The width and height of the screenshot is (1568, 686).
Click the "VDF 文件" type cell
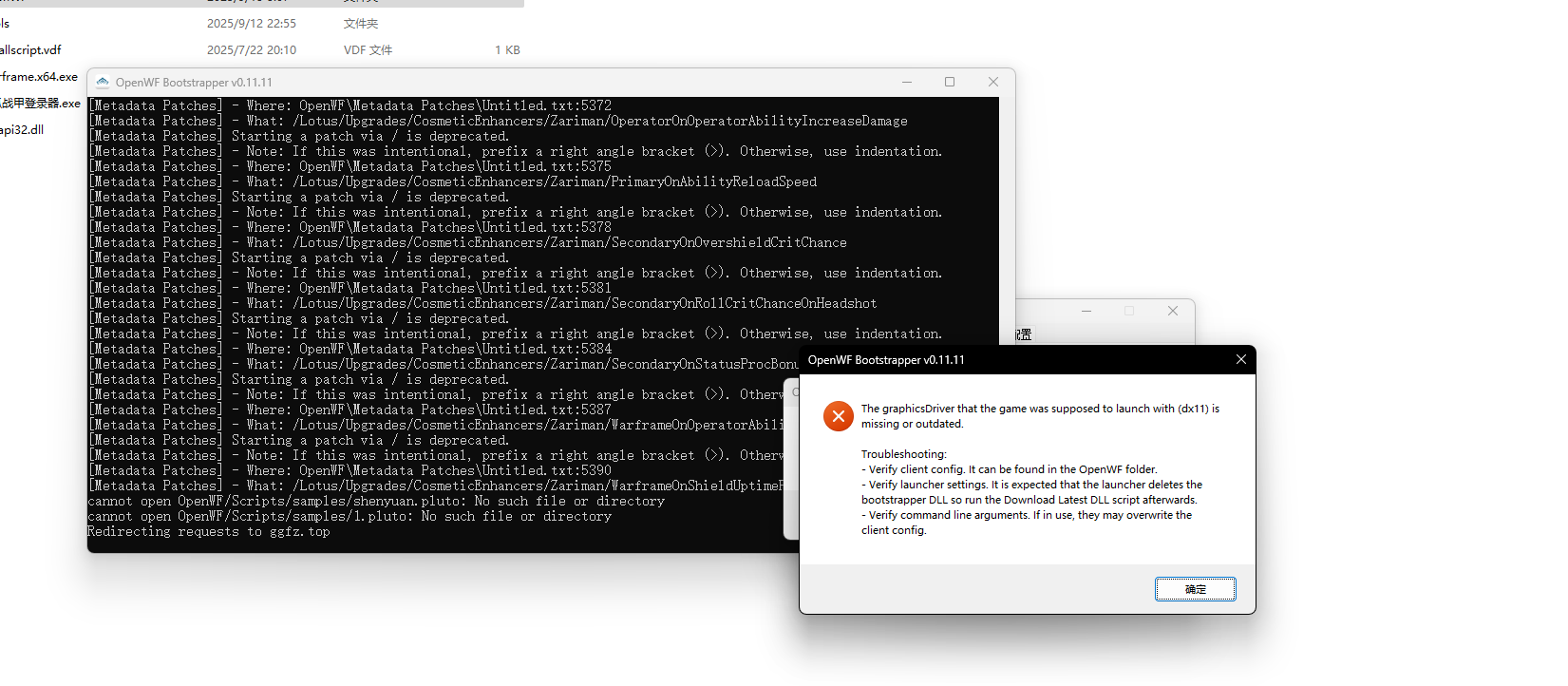point(368,49)
